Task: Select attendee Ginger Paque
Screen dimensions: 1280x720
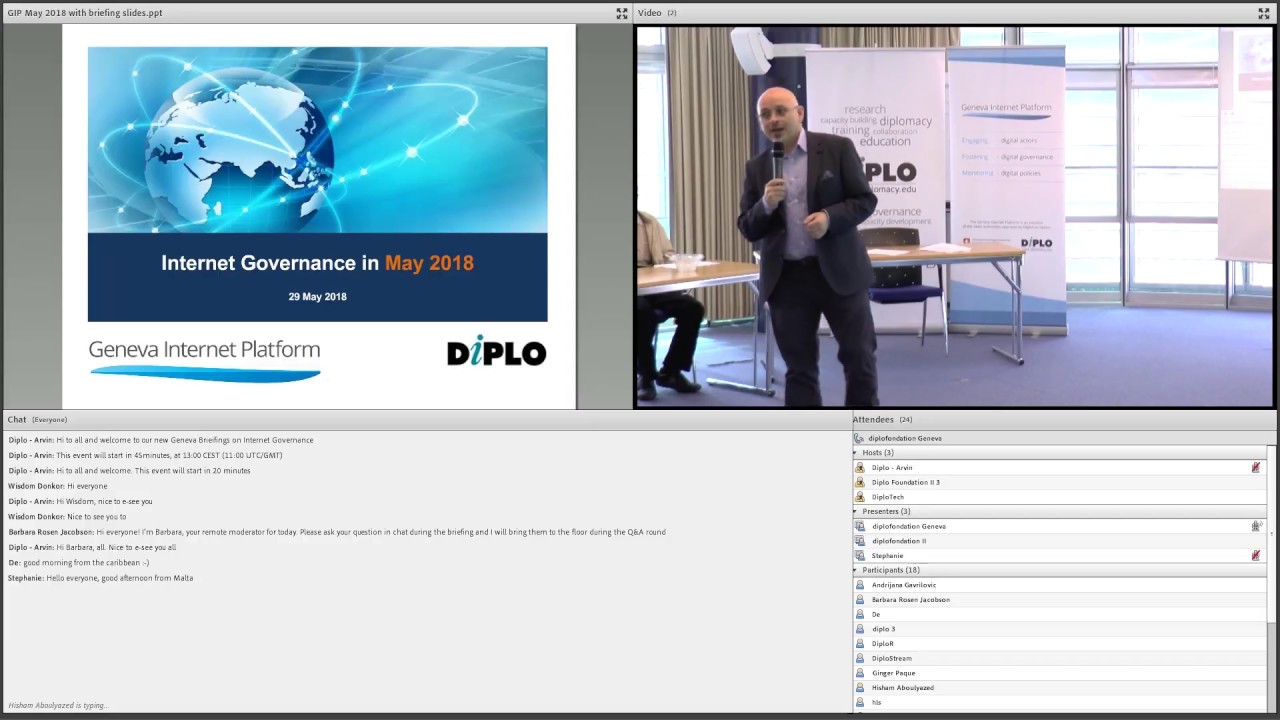Action: [1059, 673]
